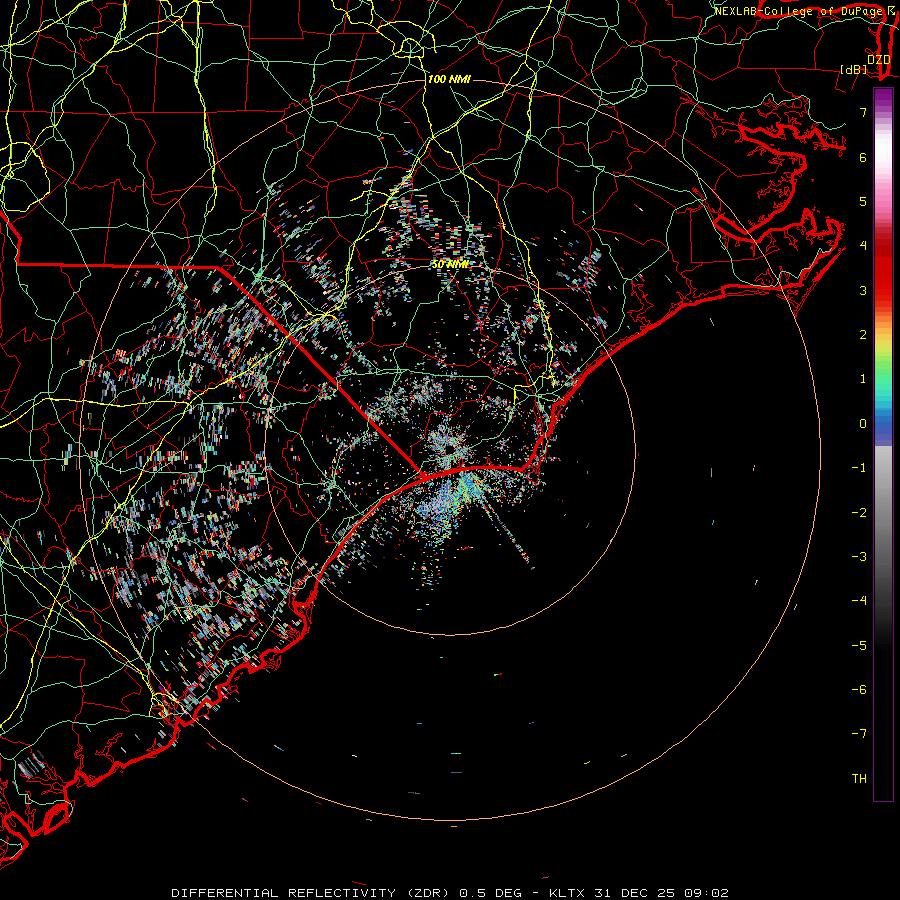The width and height of the screenshot is (900, 900).
Task: Click the 2 dB tick label
Action: tap(863, 335)
